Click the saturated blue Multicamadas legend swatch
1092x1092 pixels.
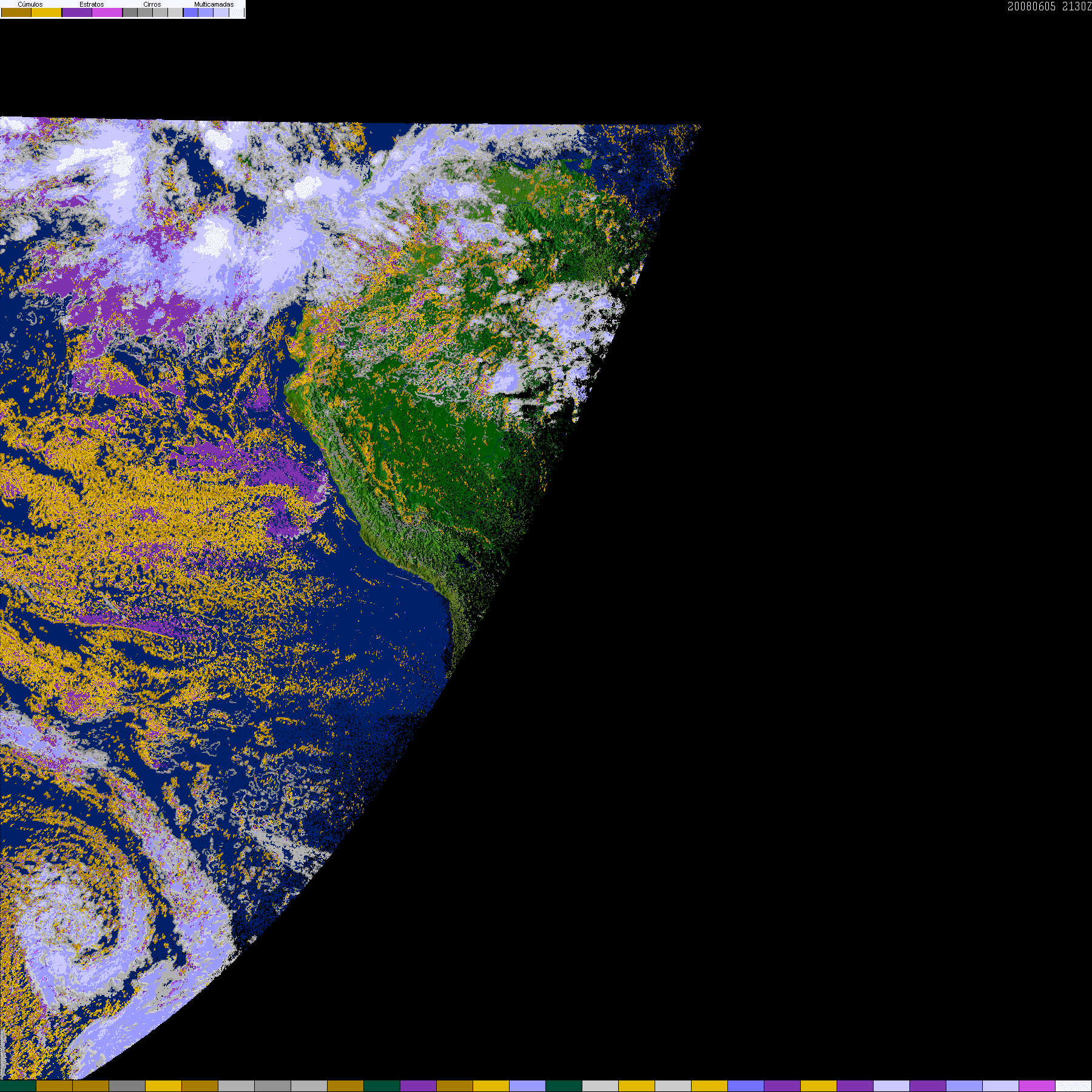[190, 12]
